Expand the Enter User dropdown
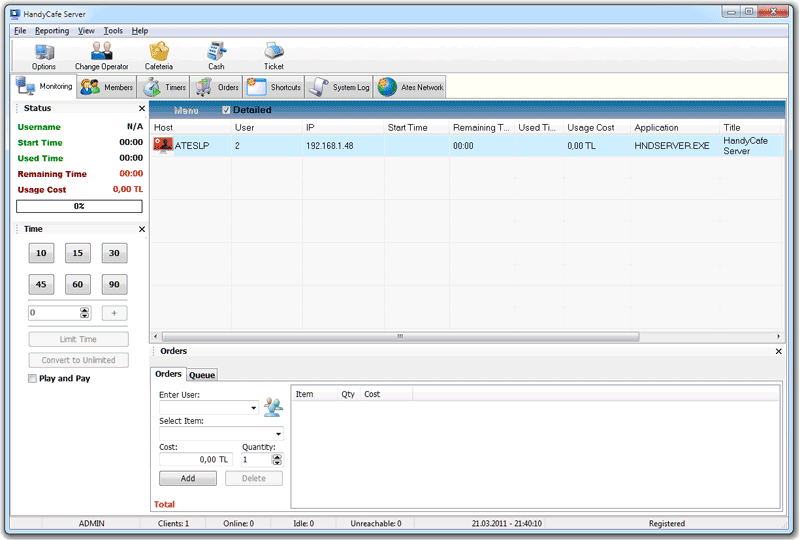 254,408
